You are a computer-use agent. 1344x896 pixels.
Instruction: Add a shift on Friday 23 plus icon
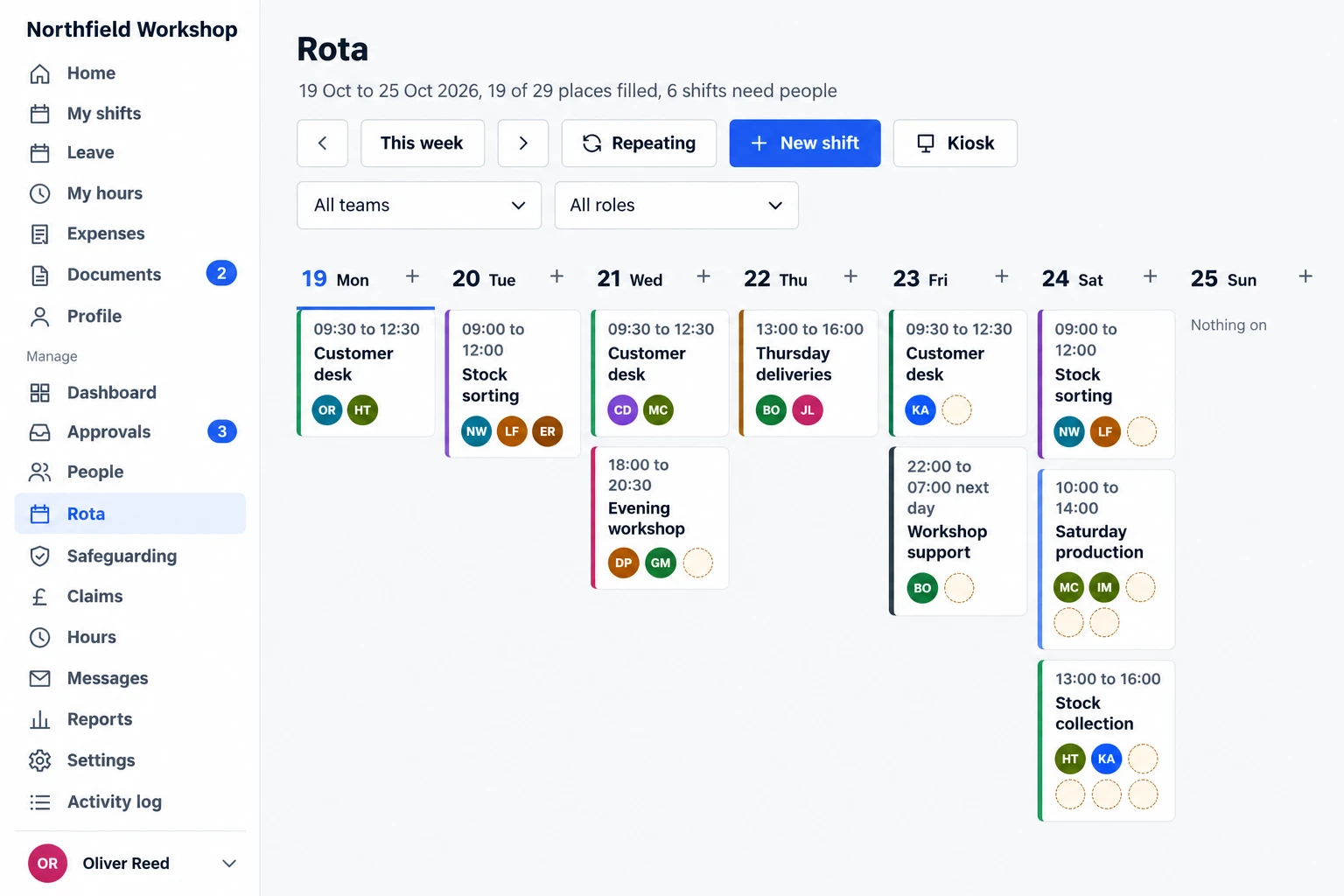(x=1002, y=276)
